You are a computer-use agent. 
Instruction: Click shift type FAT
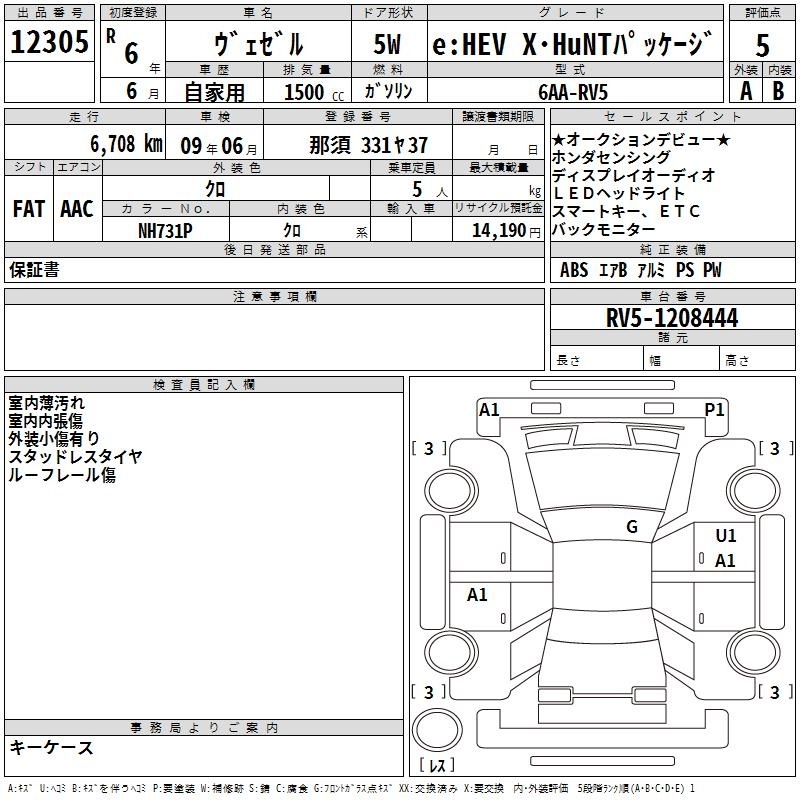(x=29, y=209)
